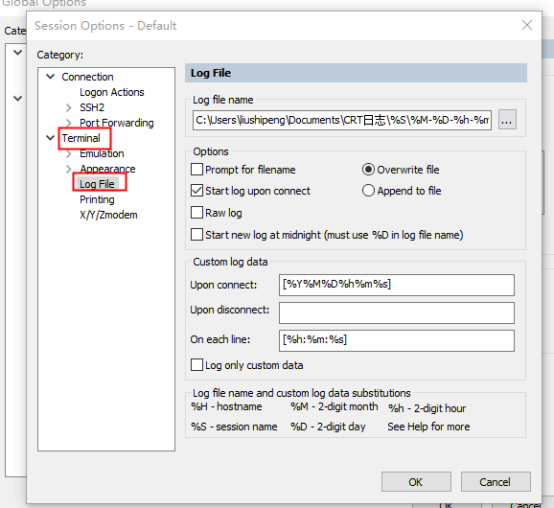
Task: Select the Connection category
Action: pyautogui.click(x=87, y=77)
